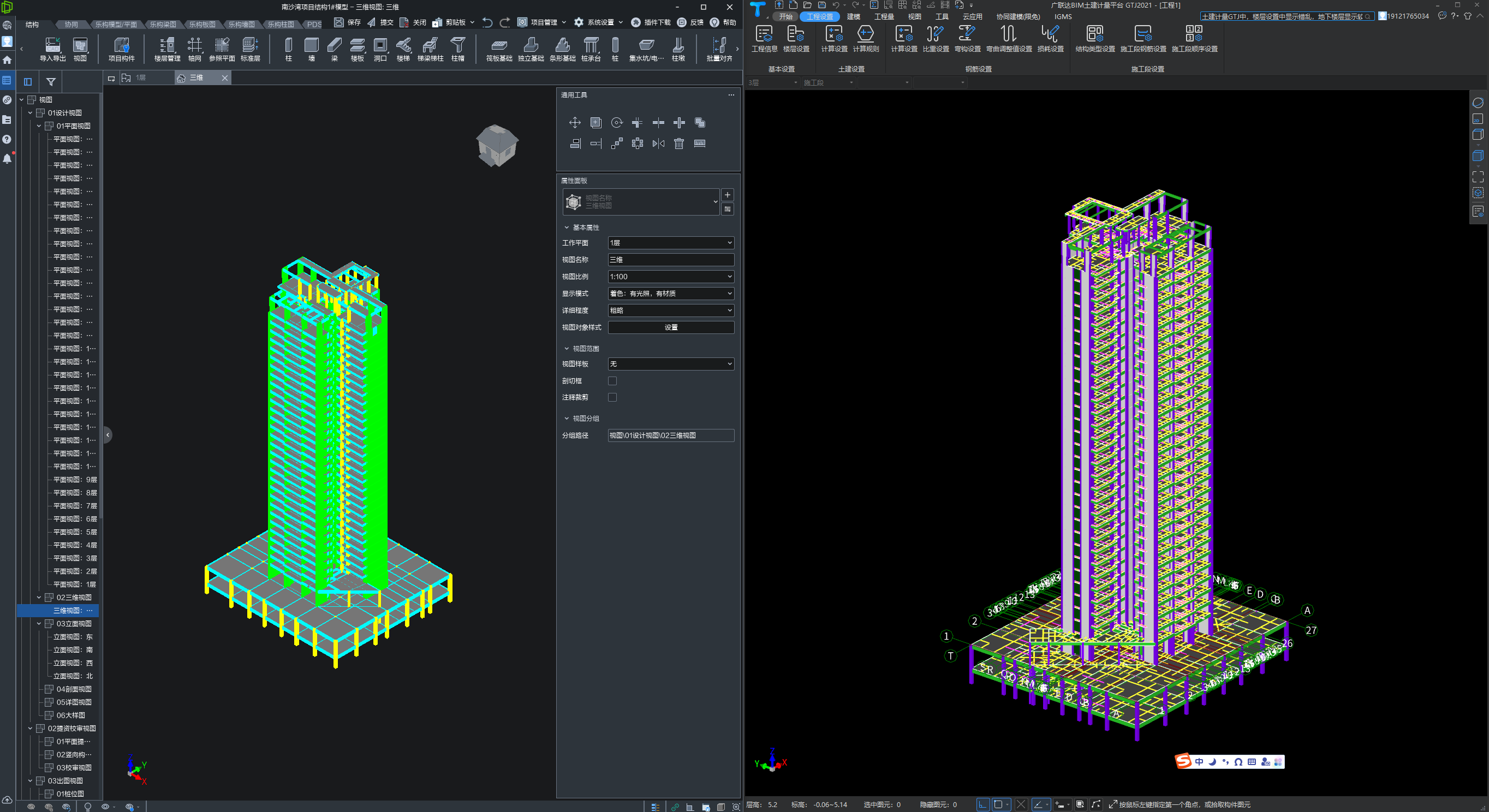Open the 建模 tab in GTJ2021
Viewport: 1489px width, 812px height.
(x=853, y=16)
